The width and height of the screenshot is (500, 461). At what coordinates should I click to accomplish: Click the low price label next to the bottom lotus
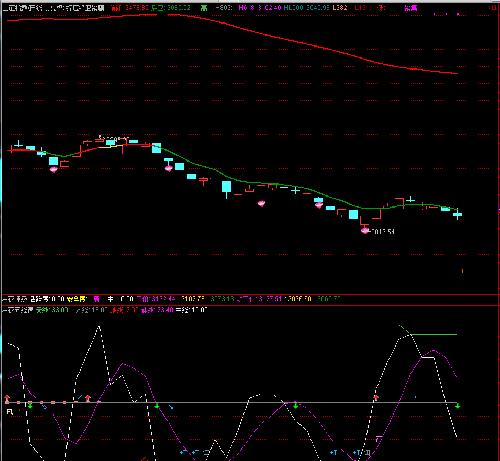click(383, 231)
